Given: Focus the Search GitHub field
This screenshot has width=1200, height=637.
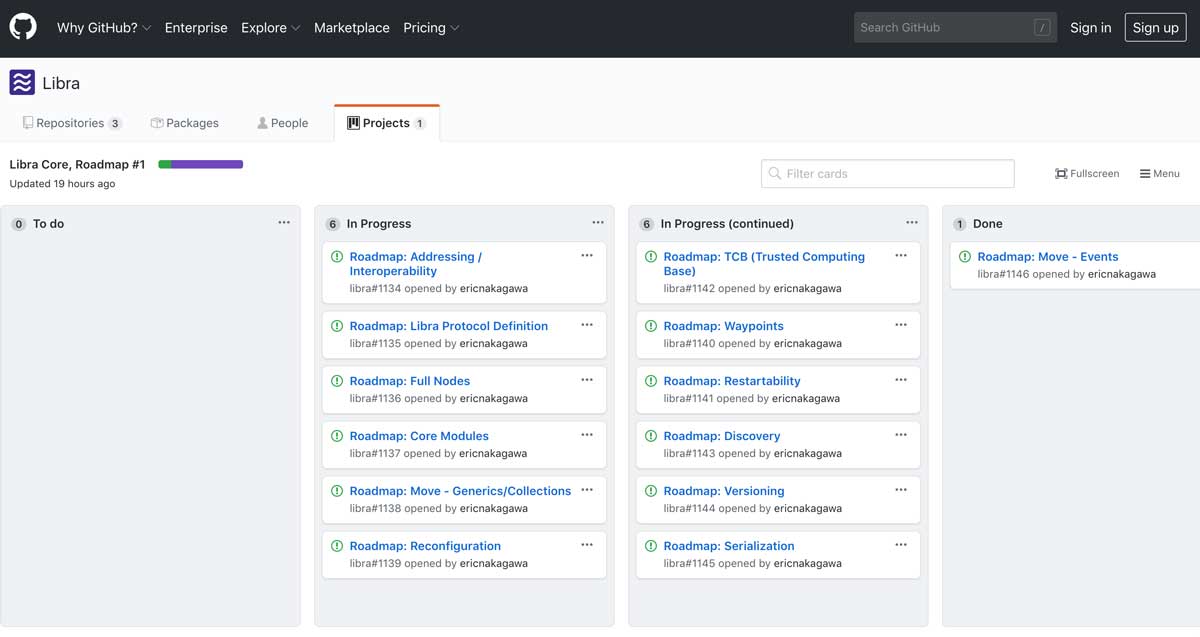Looking at the screenshot, I should tap(955, 28).
